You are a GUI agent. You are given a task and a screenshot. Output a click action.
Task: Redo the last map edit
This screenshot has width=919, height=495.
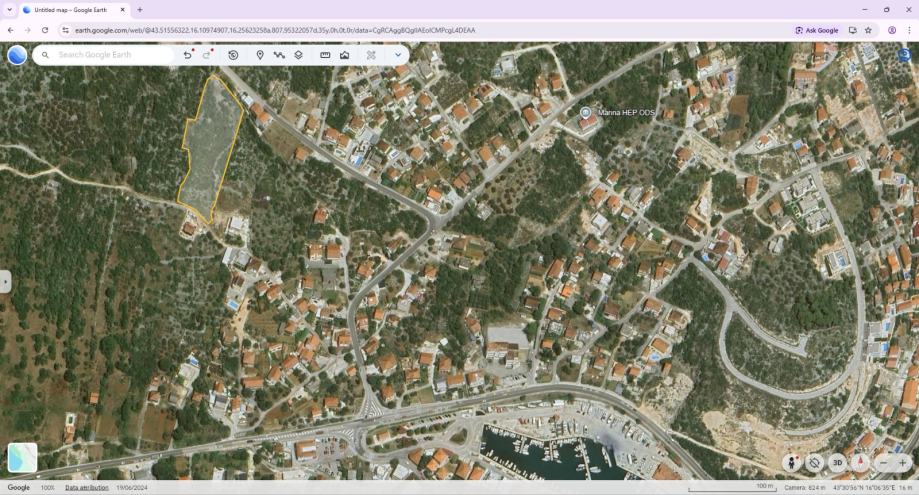click(x=207, y=55)
